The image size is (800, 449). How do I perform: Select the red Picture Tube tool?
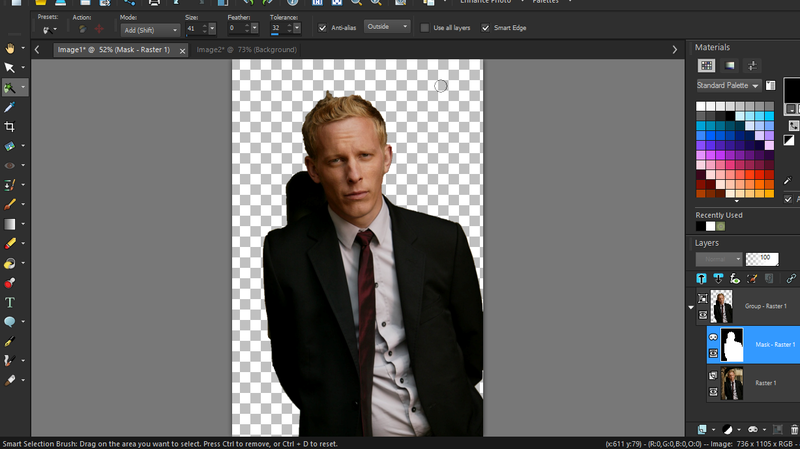coord(10,283)
